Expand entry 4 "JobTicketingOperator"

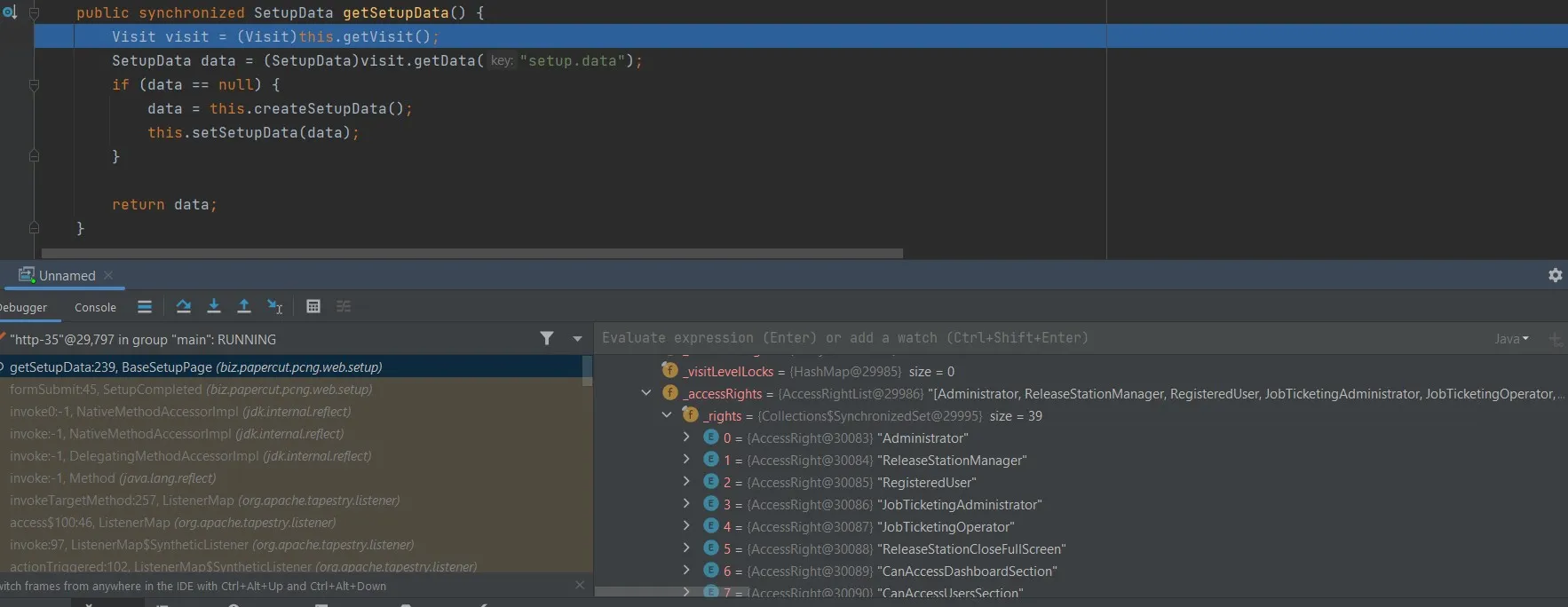(x=686, y=526)
